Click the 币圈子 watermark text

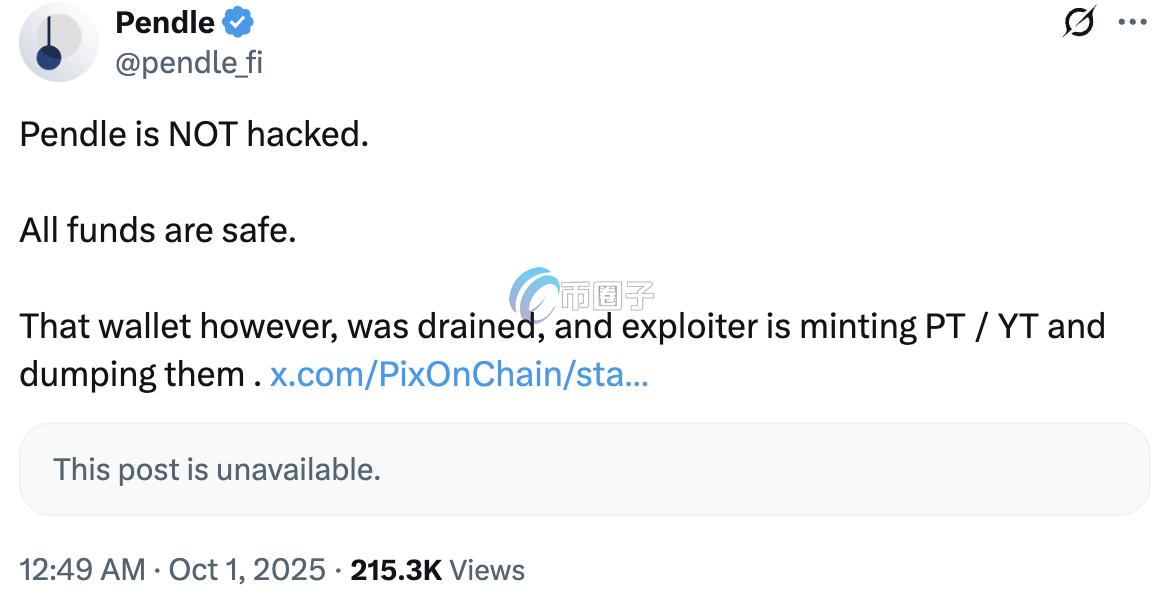point(607,294)
